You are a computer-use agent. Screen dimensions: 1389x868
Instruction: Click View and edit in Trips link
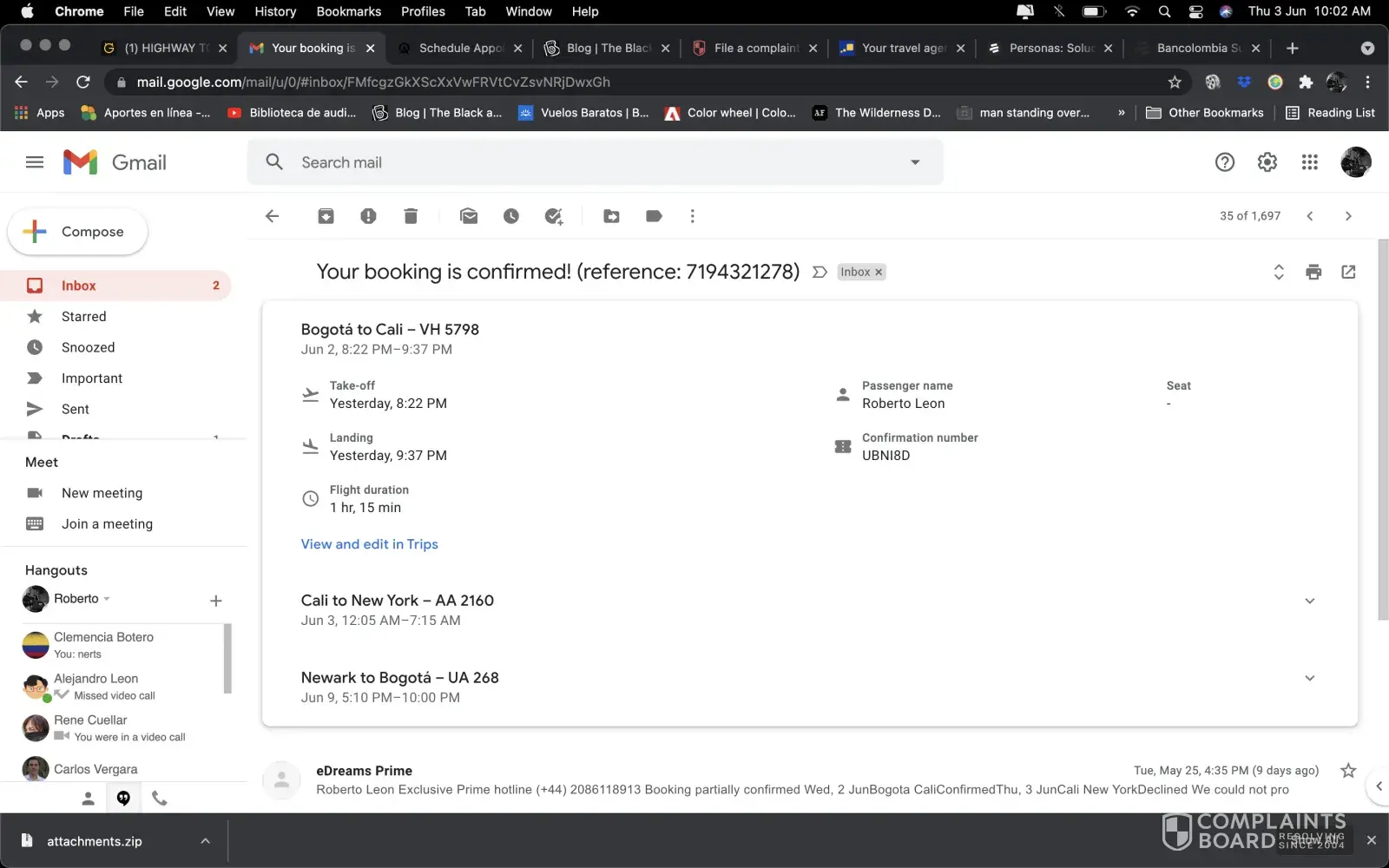coord(369,544)
